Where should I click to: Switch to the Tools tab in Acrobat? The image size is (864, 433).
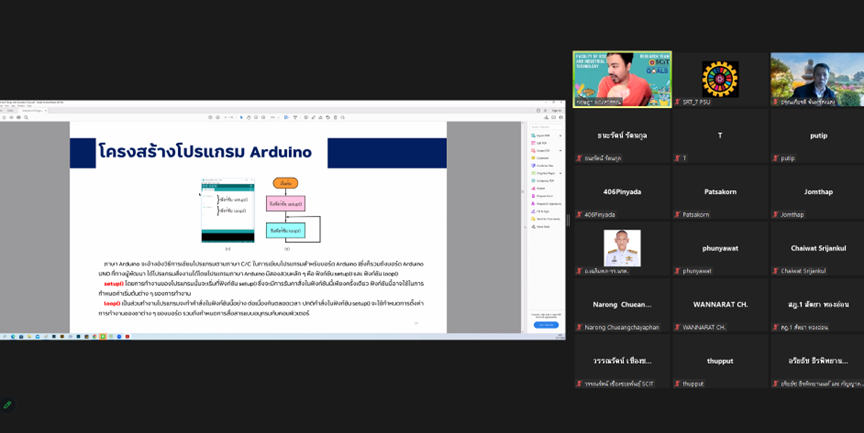[10, 110]
